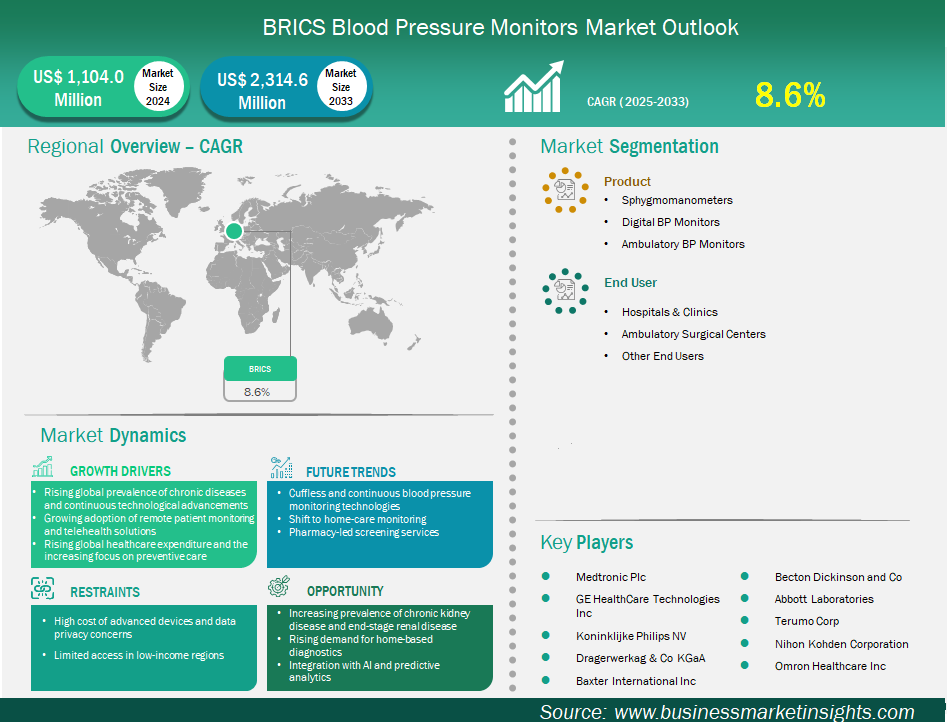Click the green location dot on the map

click(234, 232)
